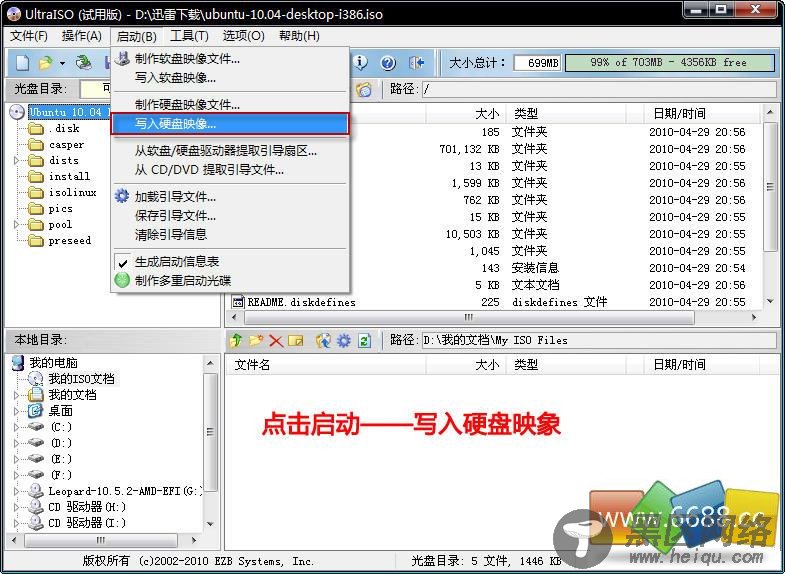The width and height of the screenshot is (785, 574).
Task: Open the 选项(O) menu
Action: click(x=243, y=36)
